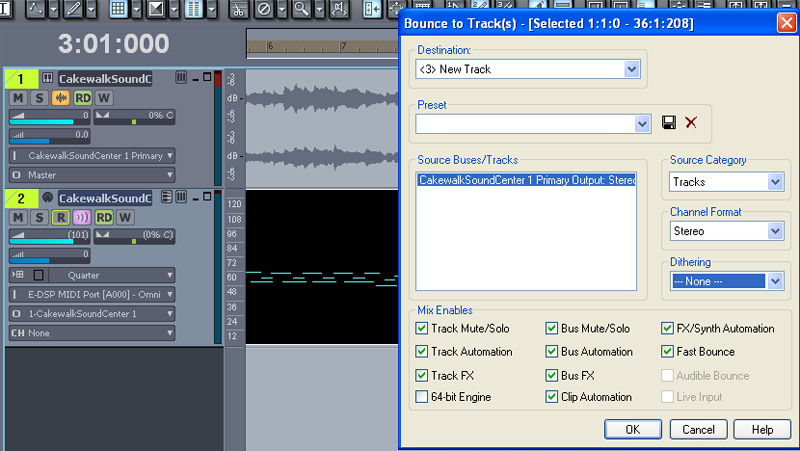This screenshot has height=451, width=800.
Task: Cancel the Bounce to Track(s) dialog
Action: [x=698, y=429]
